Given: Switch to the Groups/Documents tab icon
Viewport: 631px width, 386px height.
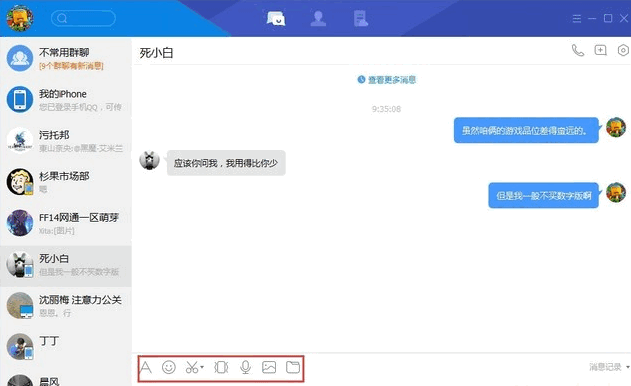Looking at the screenshot, I should (x=360, y=19).
